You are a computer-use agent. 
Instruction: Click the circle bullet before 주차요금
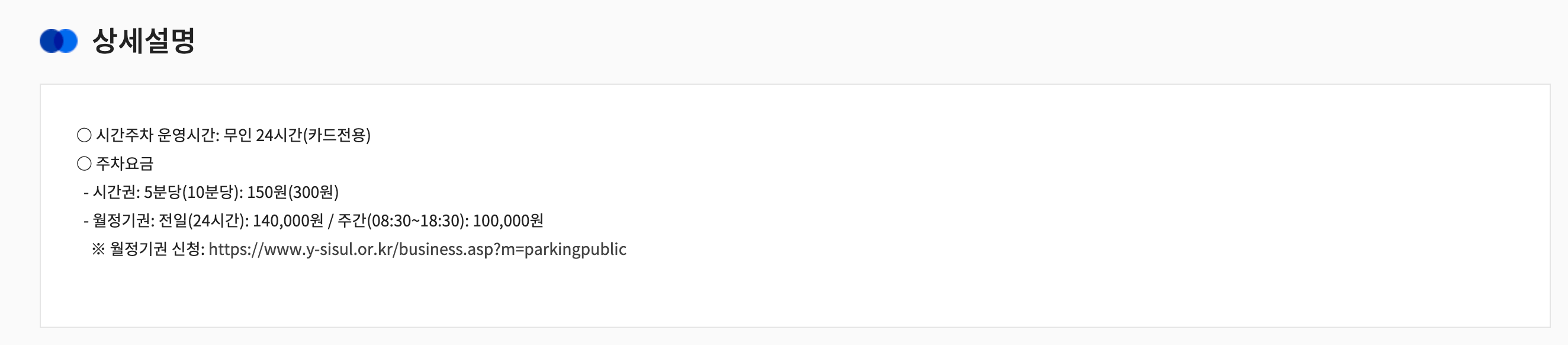tap(84, 164)
